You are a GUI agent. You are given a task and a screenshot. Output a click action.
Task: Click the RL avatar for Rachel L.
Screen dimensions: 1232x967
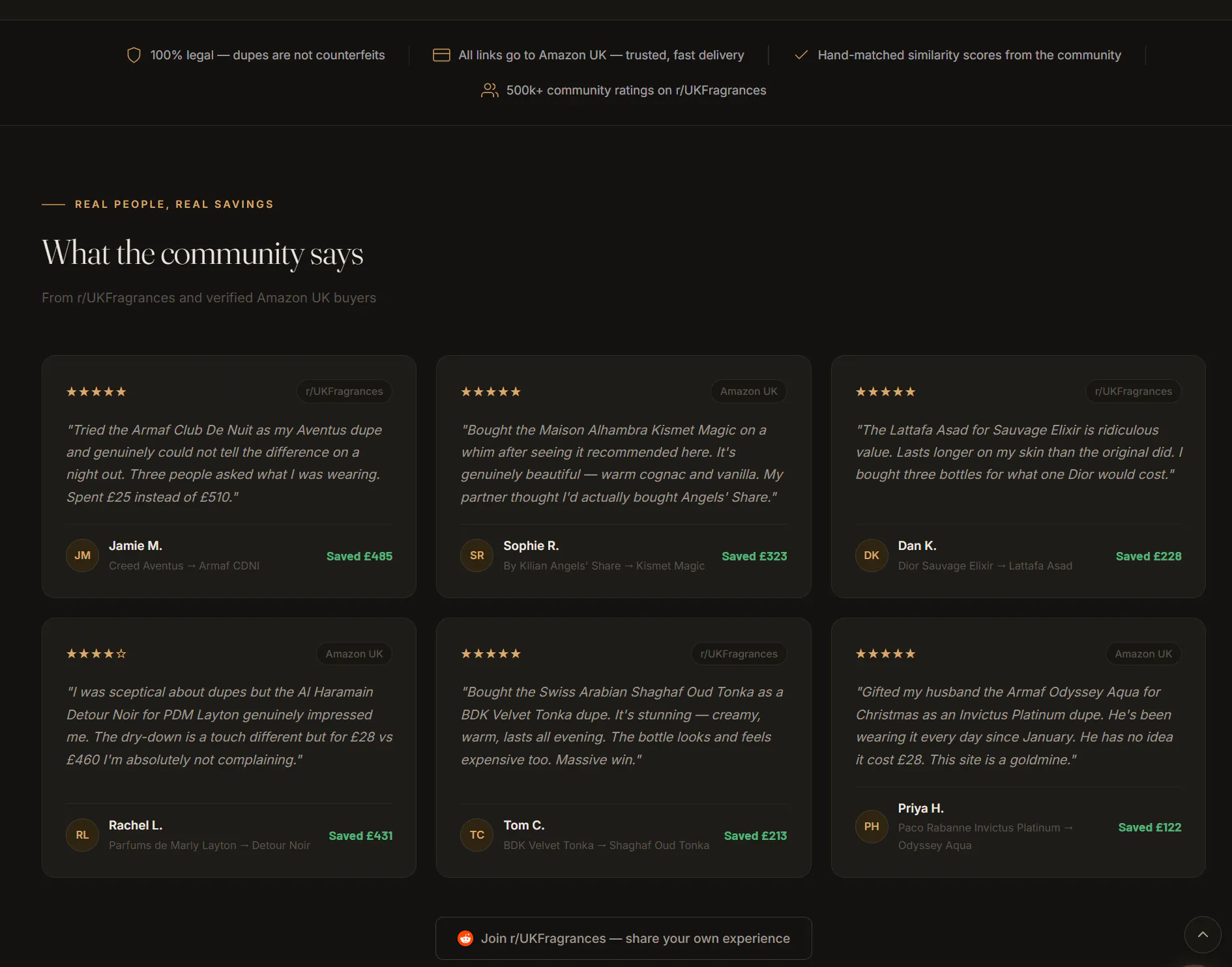coord(83,835)
